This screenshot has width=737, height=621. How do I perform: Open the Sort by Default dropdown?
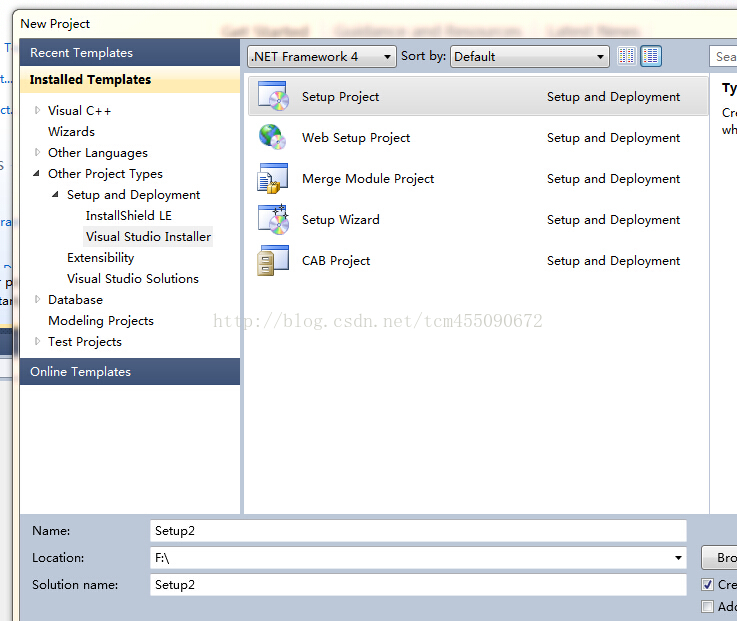coord(530,56)
